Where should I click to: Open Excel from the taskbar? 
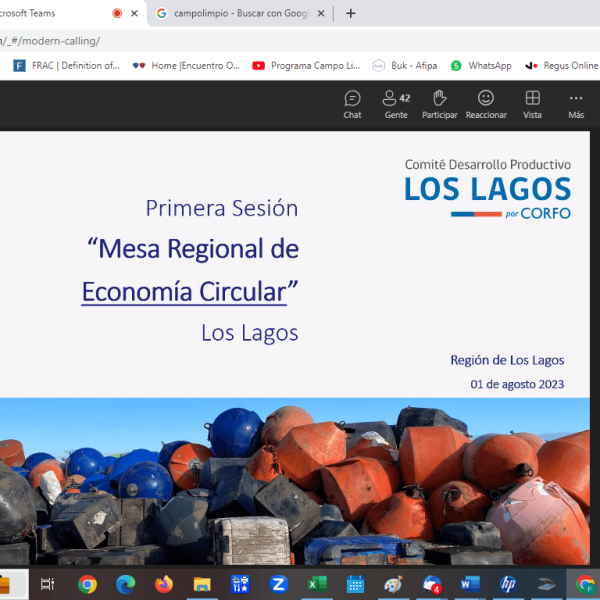[317, 584]
